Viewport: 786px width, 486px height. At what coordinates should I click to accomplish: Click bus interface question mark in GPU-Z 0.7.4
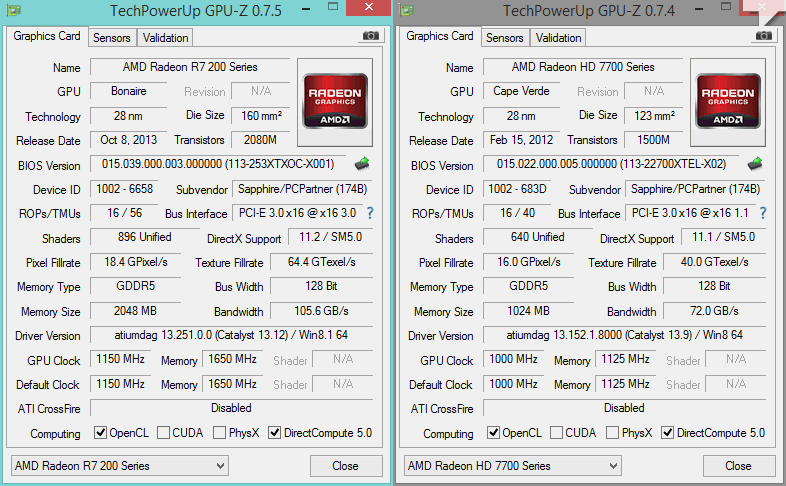(763, 213)
